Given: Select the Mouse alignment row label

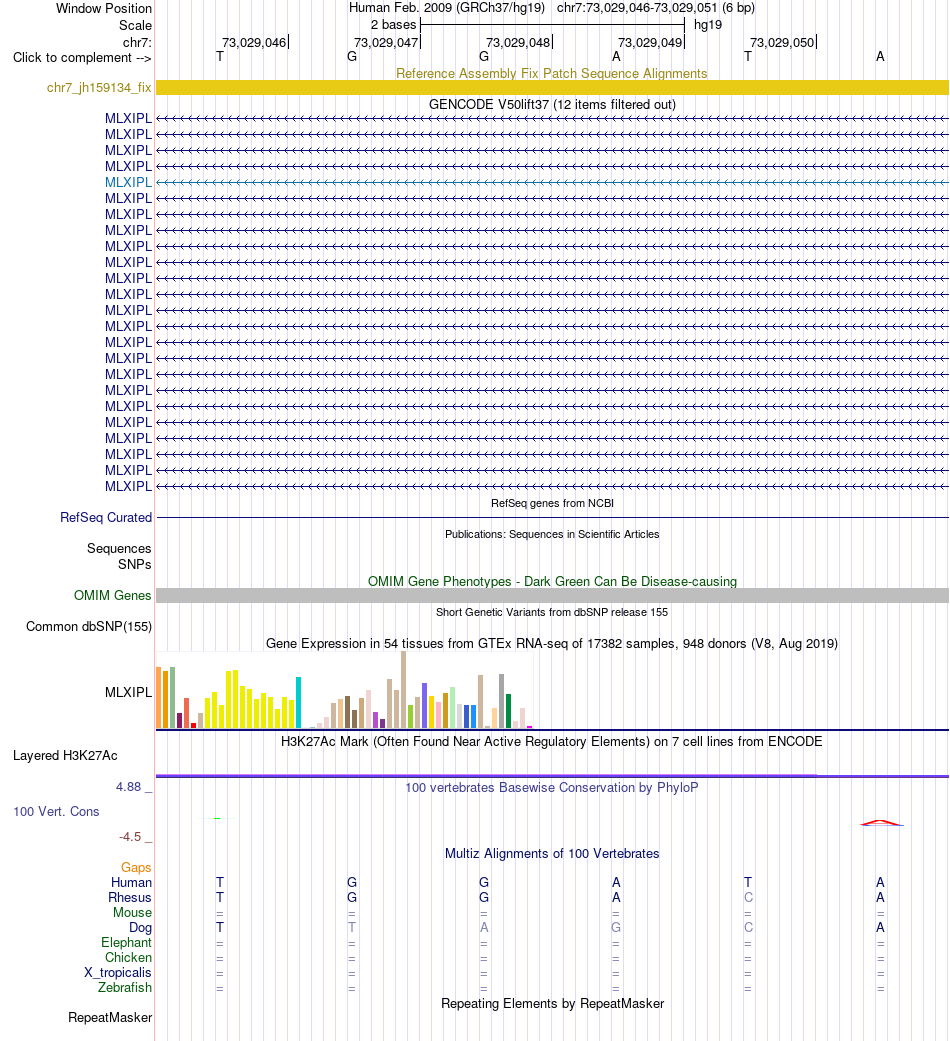Looking at the screenshot, I should [132, 913].
